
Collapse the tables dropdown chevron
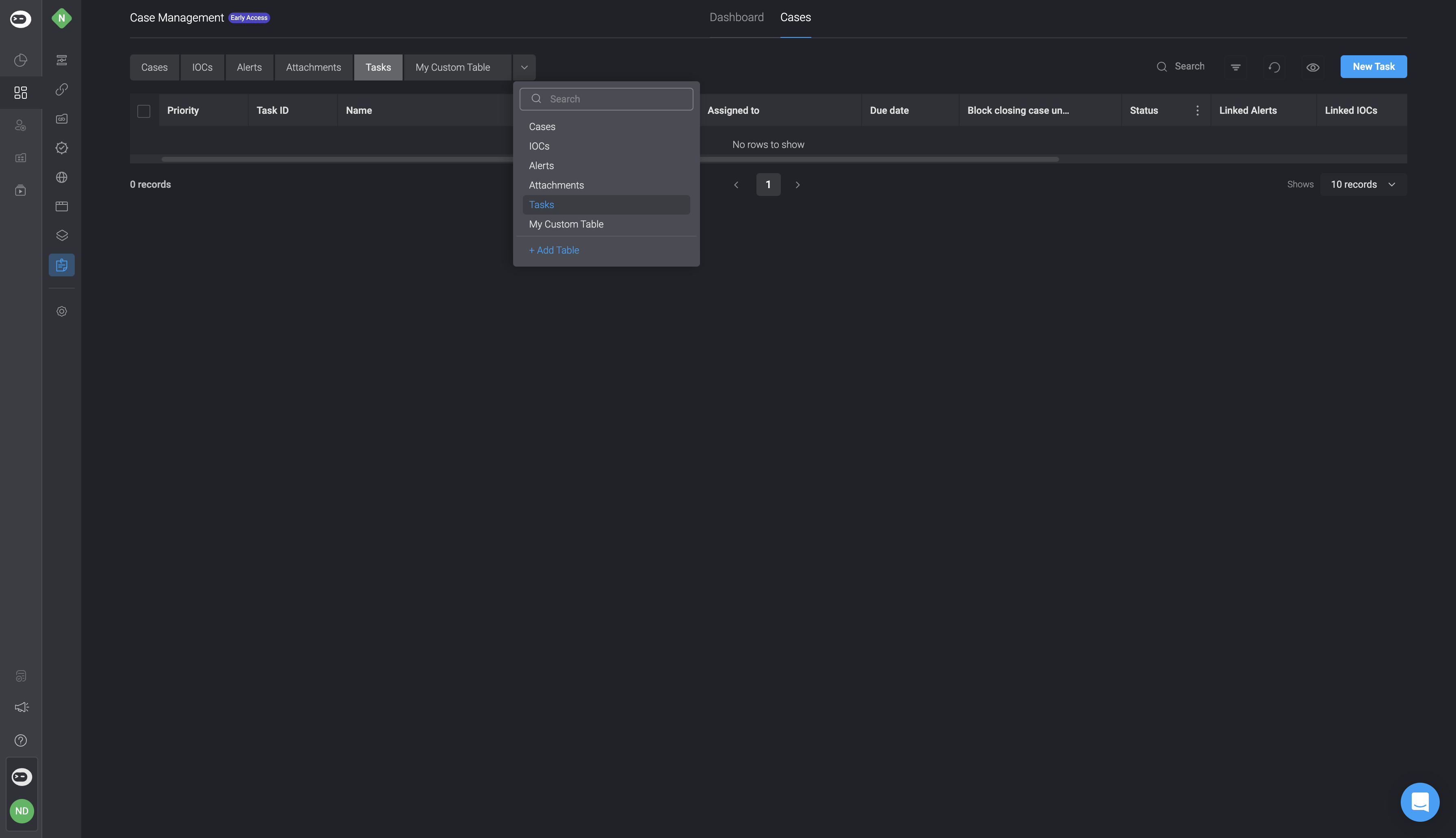point(524,67)
